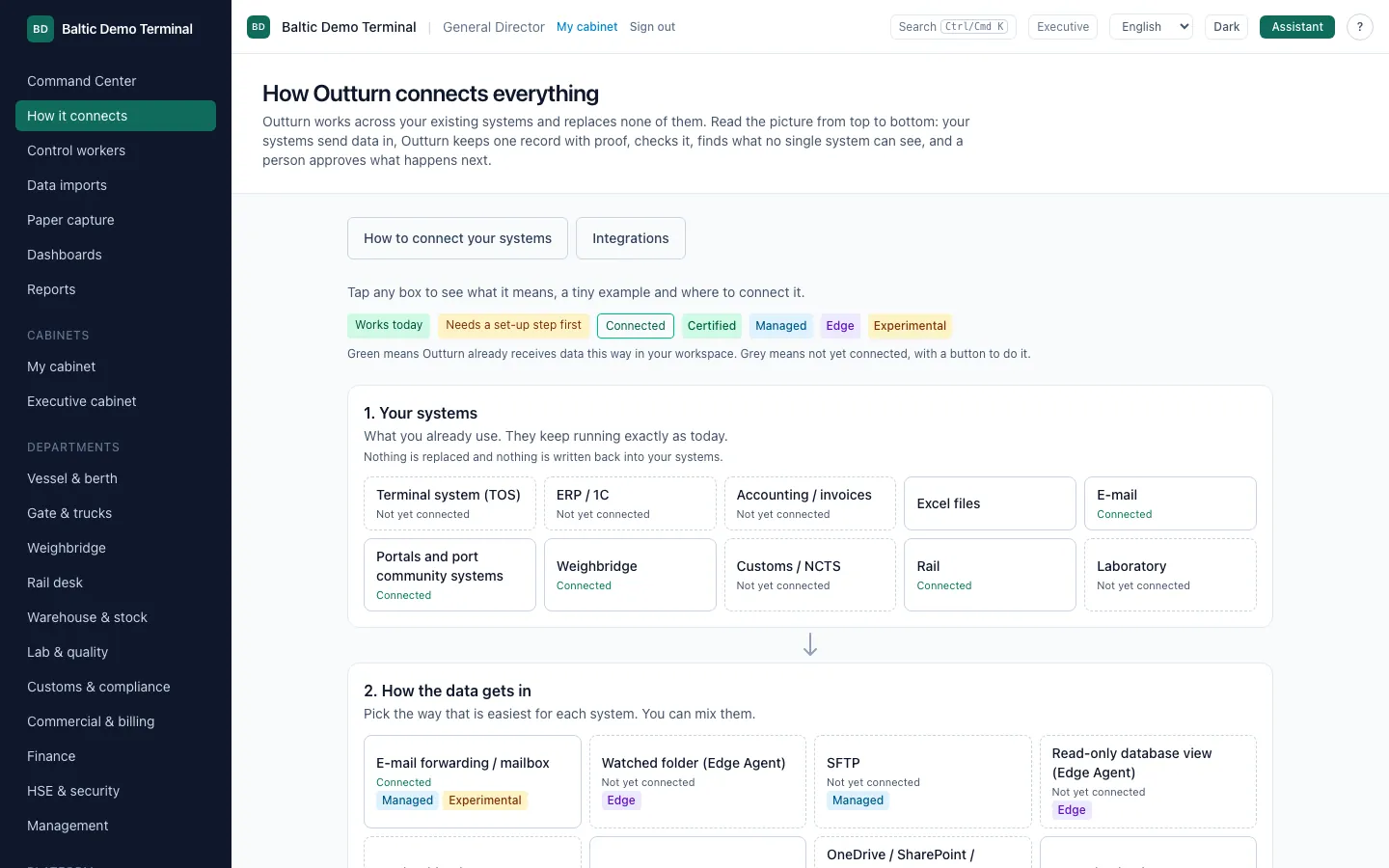Switch to How to connect your systems tab

(x=457, y=238)
